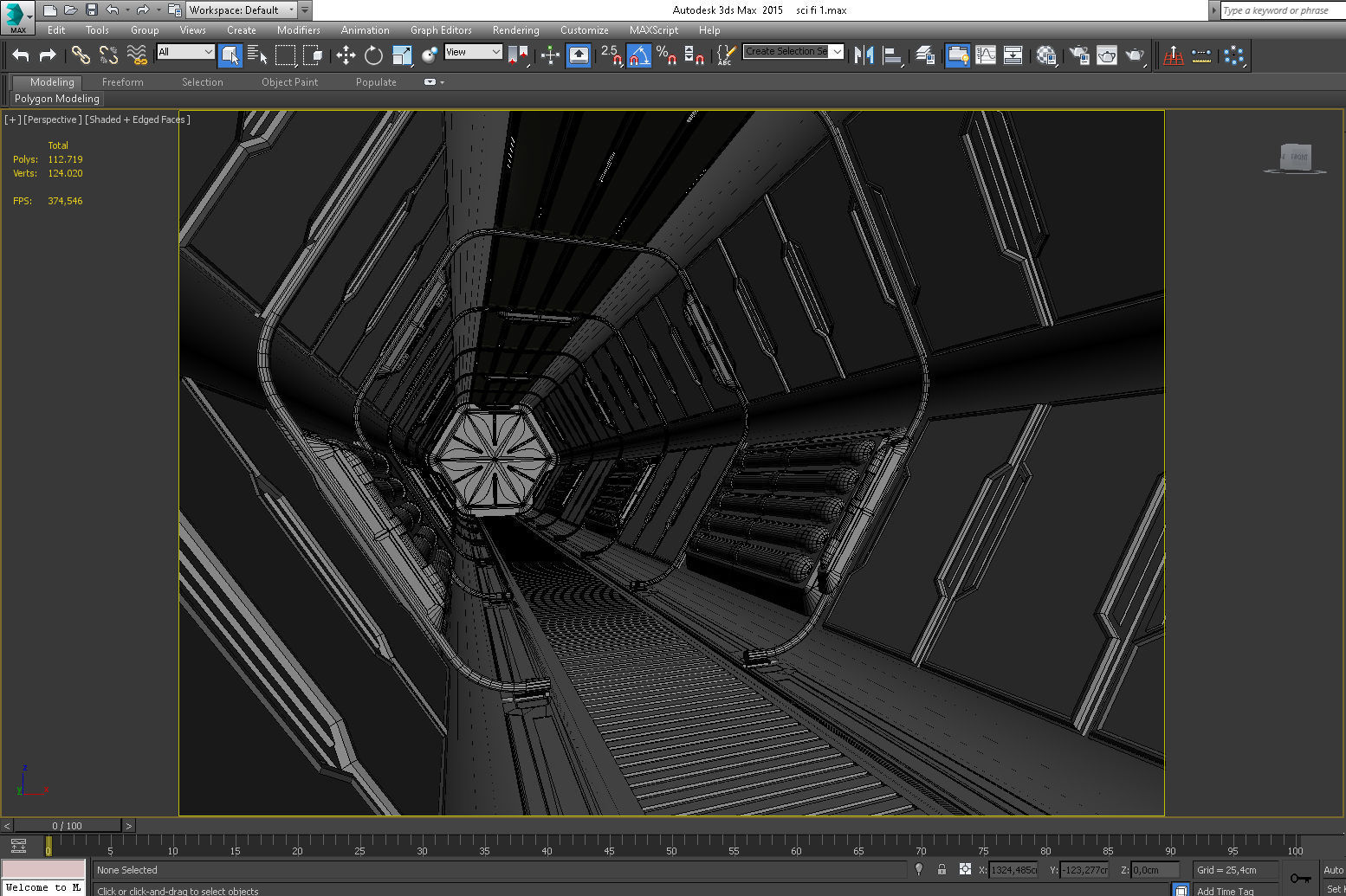Click the Use Pivot Point Center icon
Image resolution: width=1346 pixels, height=896 pixels.
tap(517, 55)
